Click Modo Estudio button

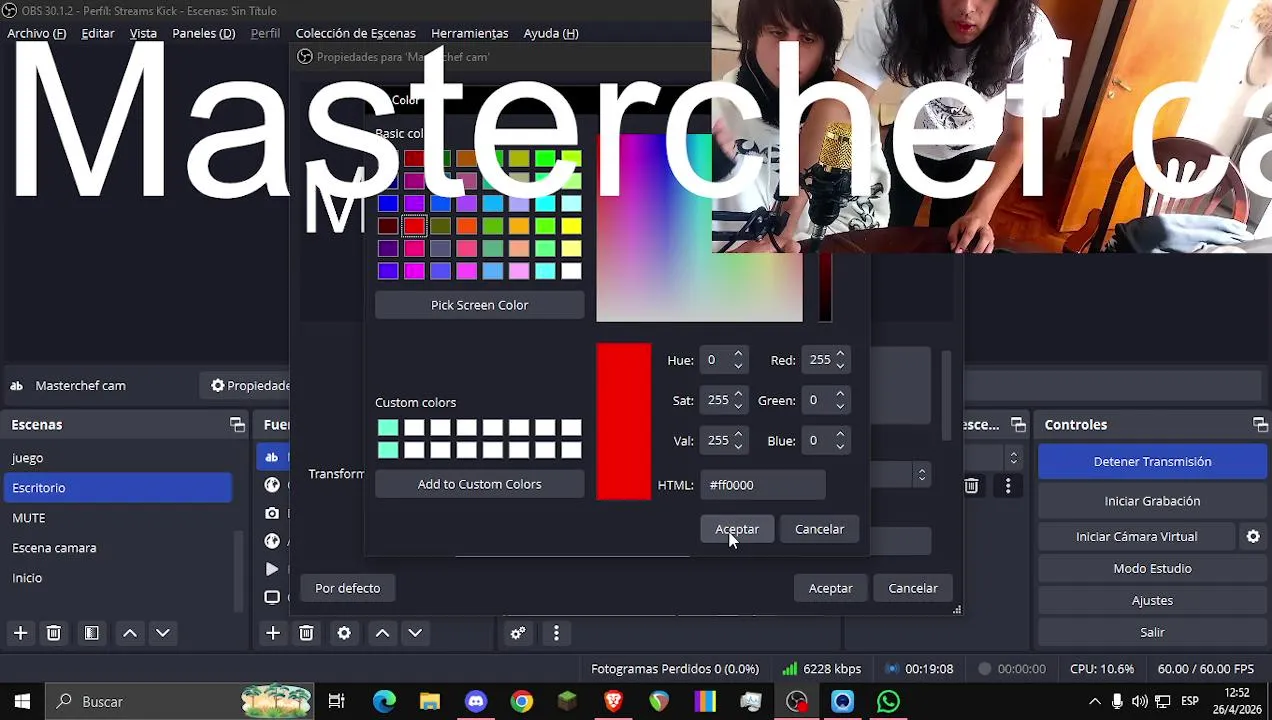(1152, 568)
